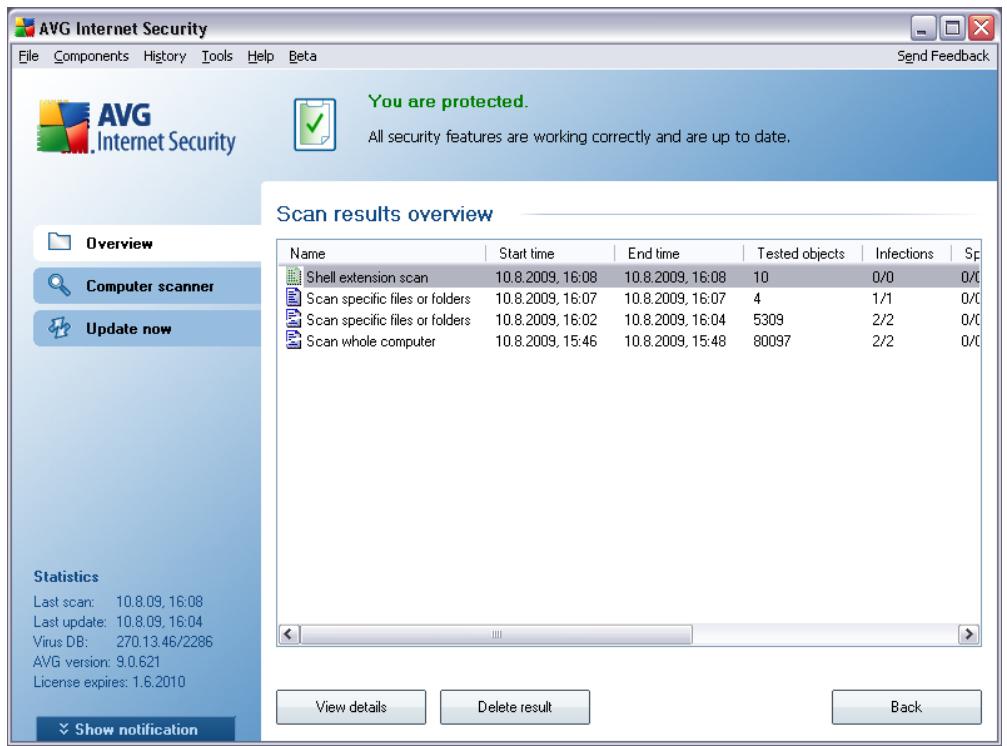Image resolution: width=1007 pixels, height=746 pixels.
Task: Maximize the AVG Internet Security window
Action: [952, 28]
